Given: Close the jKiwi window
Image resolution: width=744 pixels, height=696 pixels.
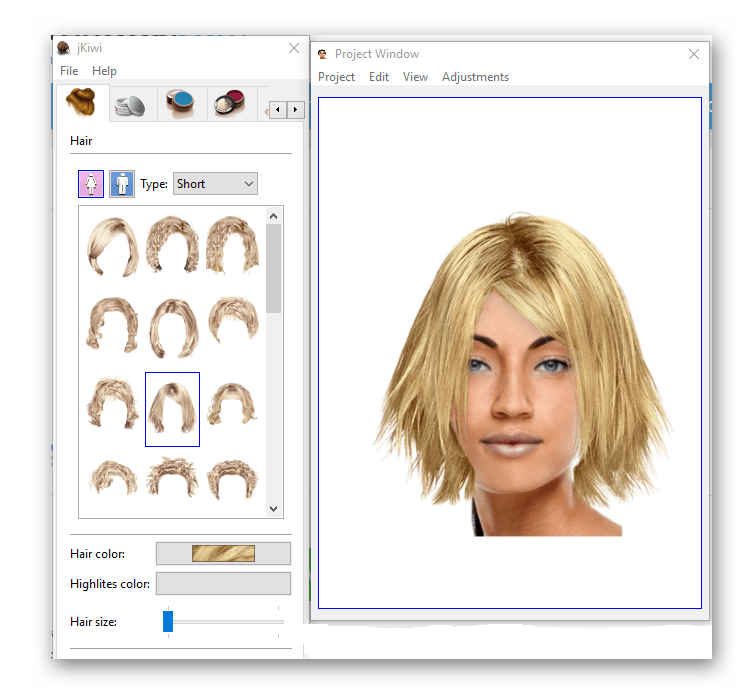Looking at the screenshot, I should tap(294, 48).
